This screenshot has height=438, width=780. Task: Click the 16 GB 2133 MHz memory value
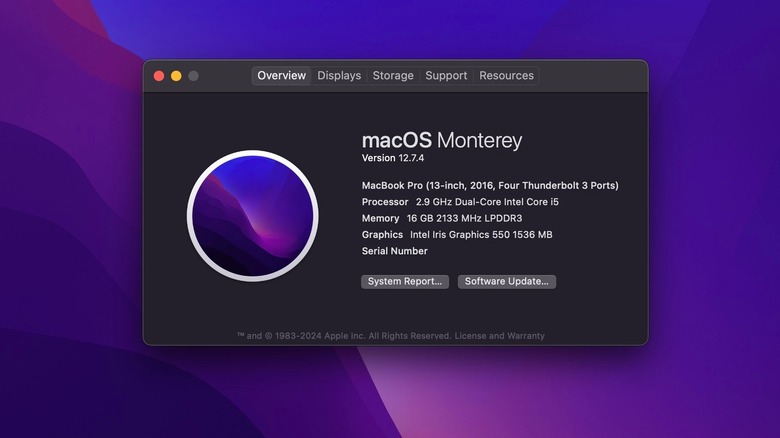[x=465, y=219]
